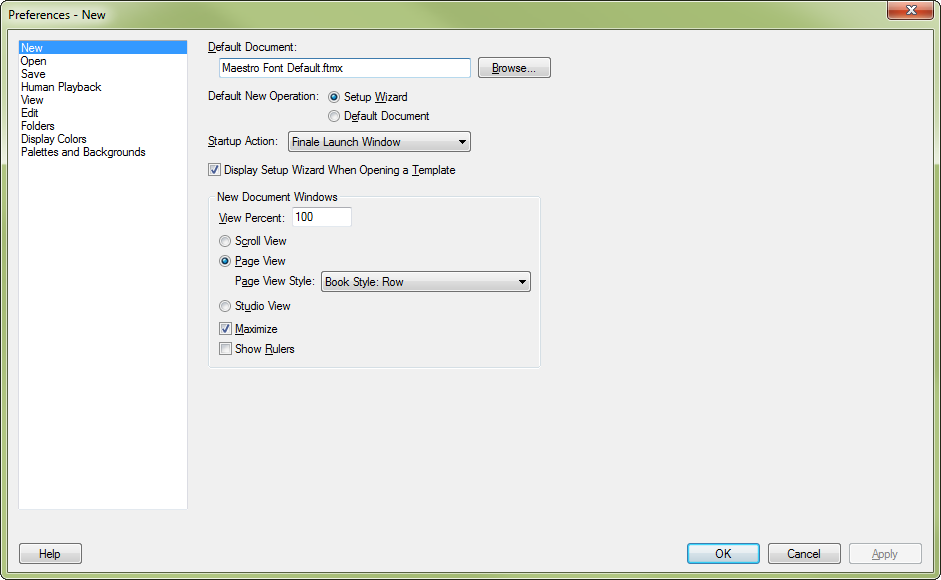Select the New preferences category
Screen dimensions: 941x580
coord(103,47)
